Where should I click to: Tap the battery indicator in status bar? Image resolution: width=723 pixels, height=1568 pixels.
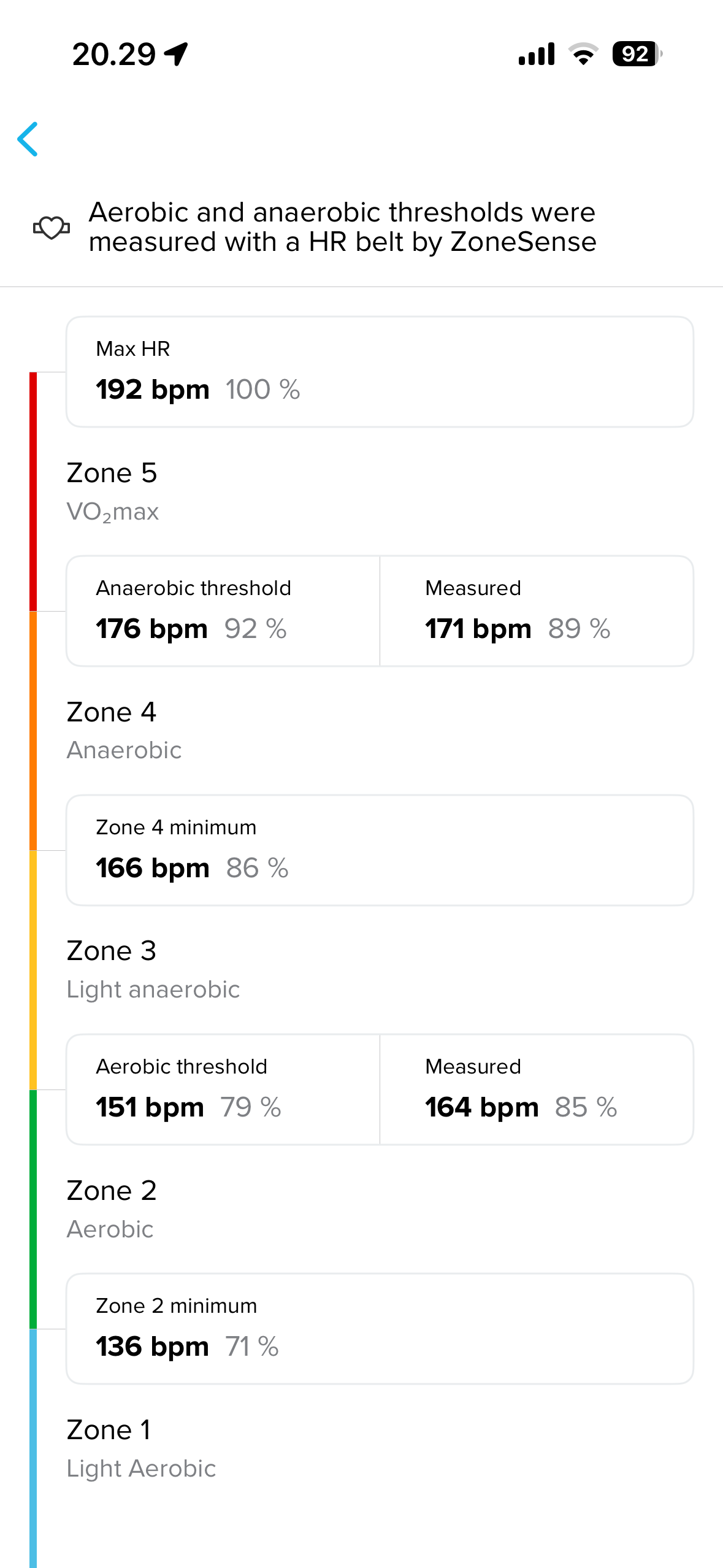click(637, 54)
